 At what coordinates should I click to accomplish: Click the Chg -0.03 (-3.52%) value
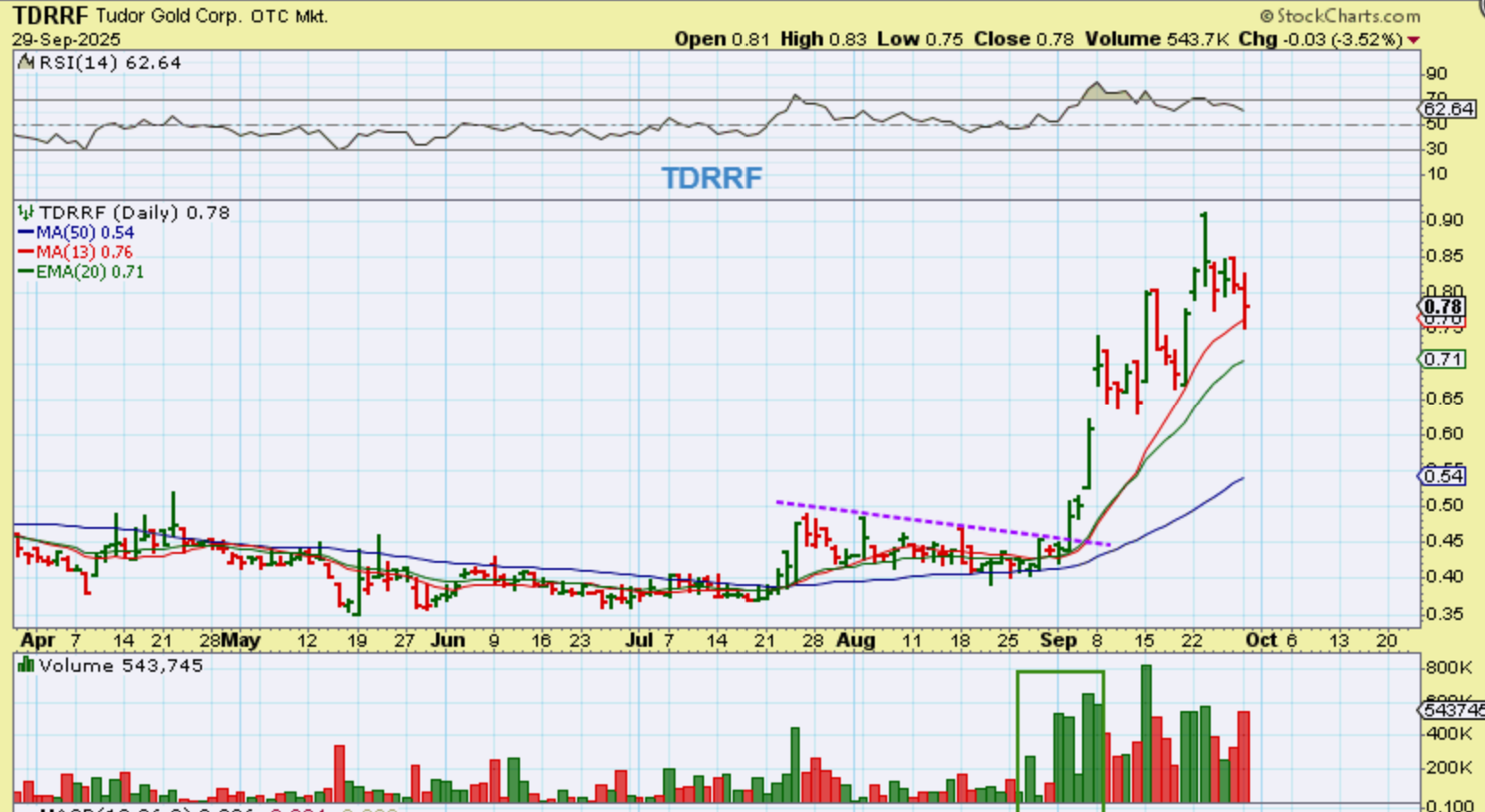[1321, 39]
